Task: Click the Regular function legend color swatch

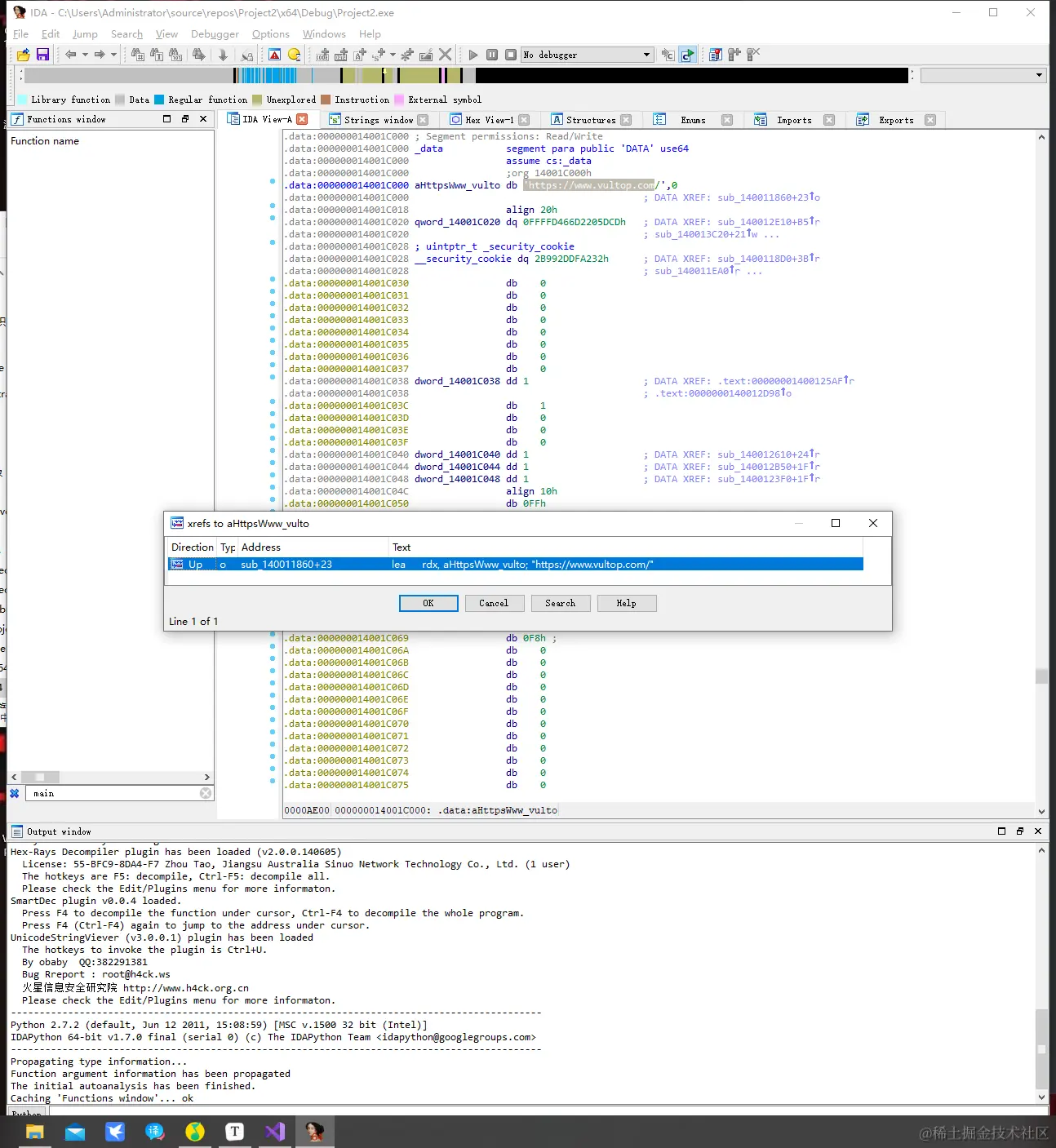Action: coord(159,100)
